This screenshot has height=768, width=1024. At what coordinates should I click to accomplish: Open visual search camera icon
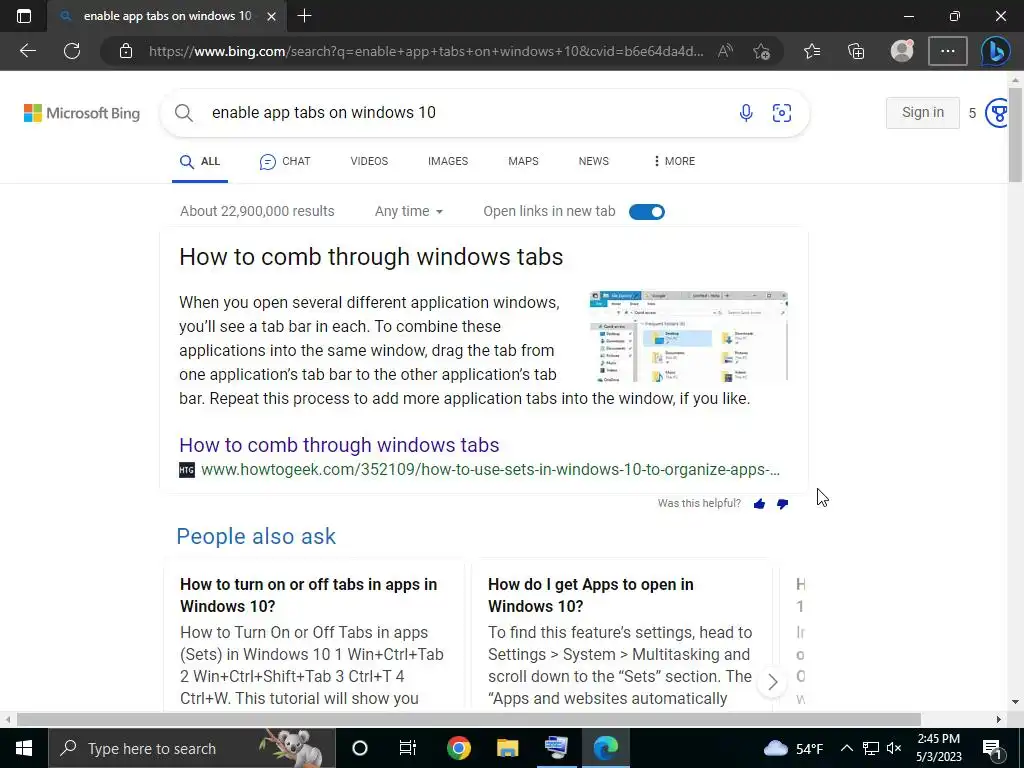point(782,113)
